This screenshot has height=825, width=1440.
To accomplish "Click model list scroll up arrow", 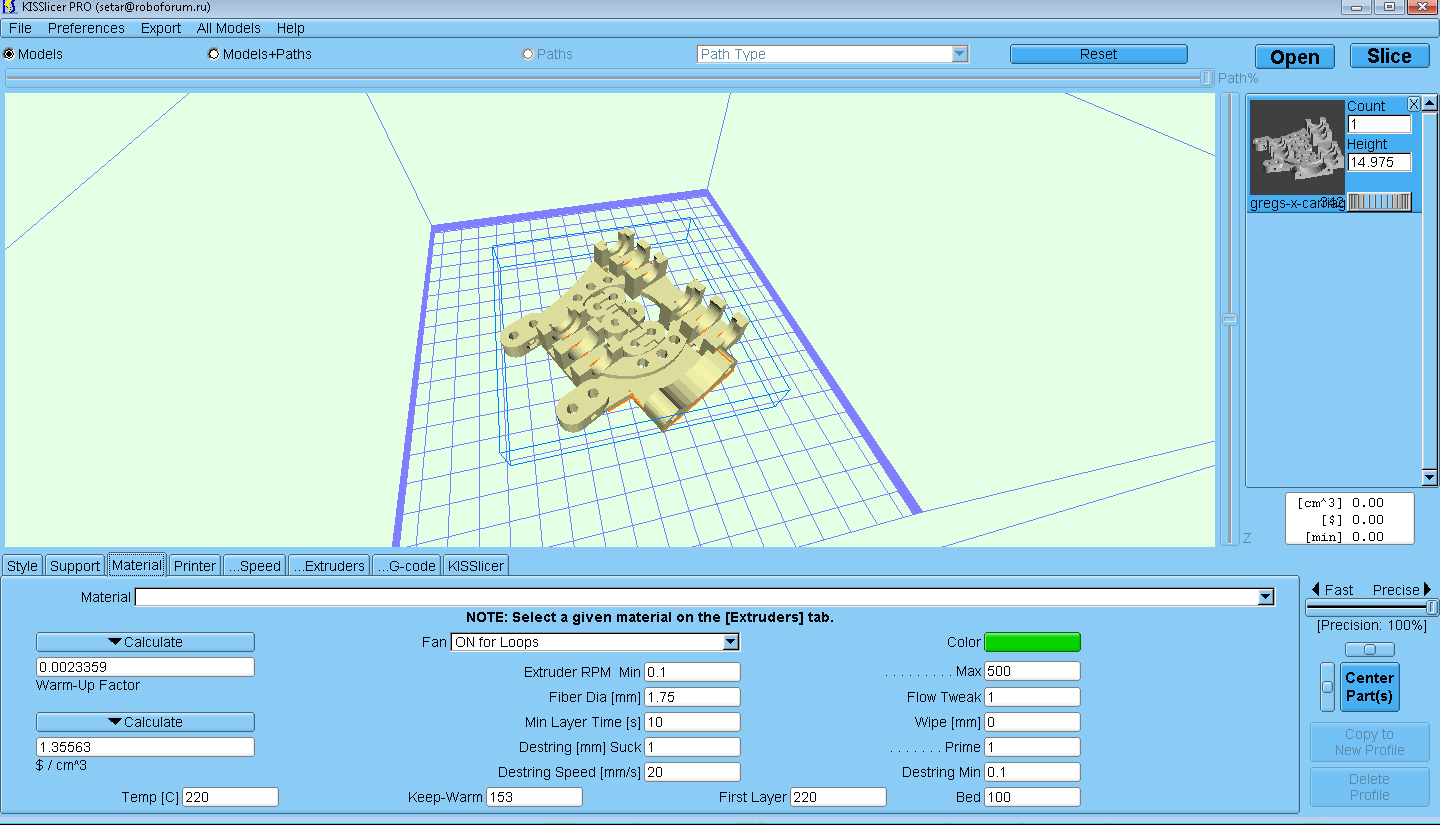I will [x=1430, y=104].
